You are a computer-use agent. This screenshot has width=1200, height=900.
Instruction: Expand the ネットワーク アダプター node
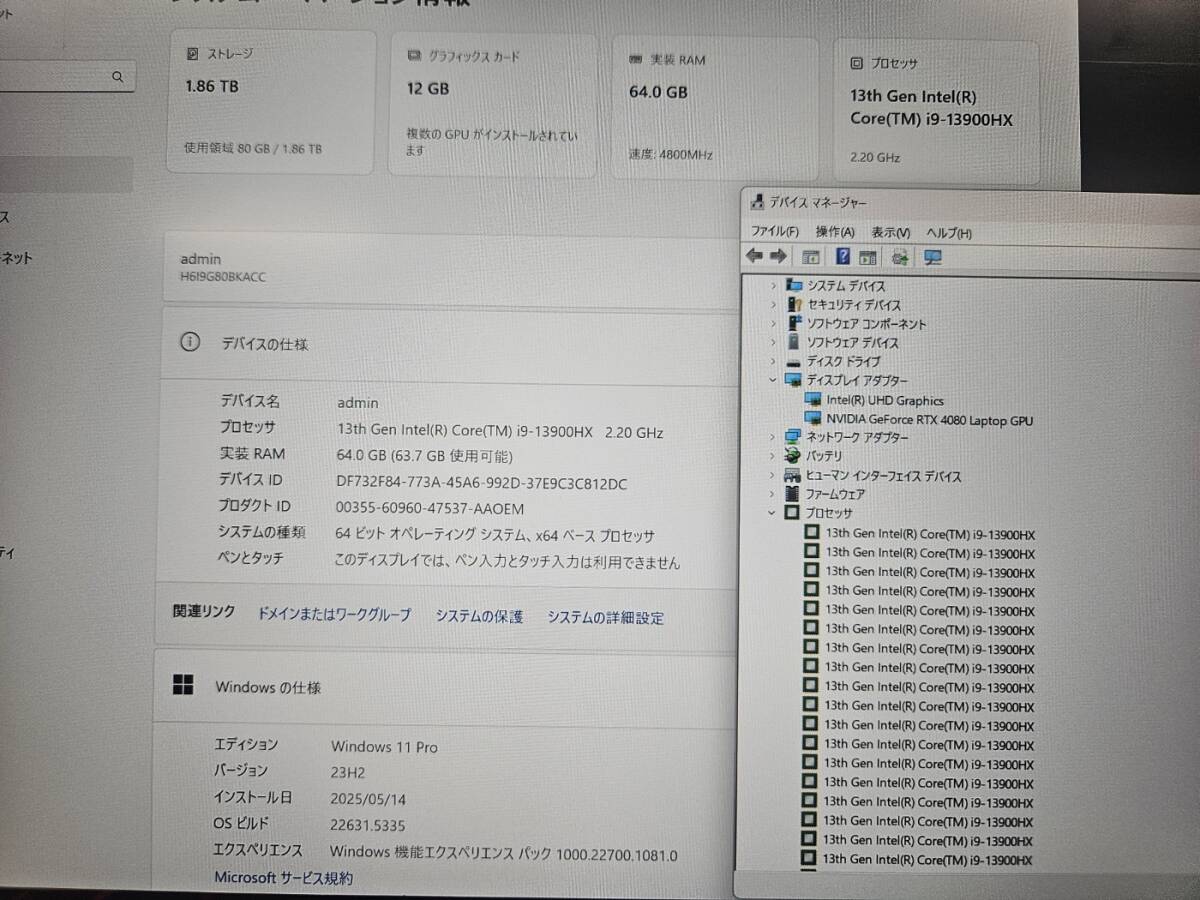coord(772,437)
